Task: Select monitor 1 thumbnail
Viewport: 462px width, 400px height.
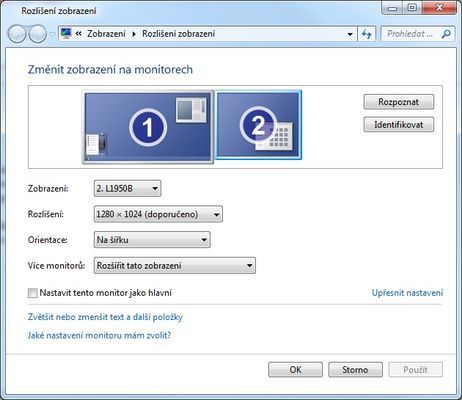Action: click(148, 127)
